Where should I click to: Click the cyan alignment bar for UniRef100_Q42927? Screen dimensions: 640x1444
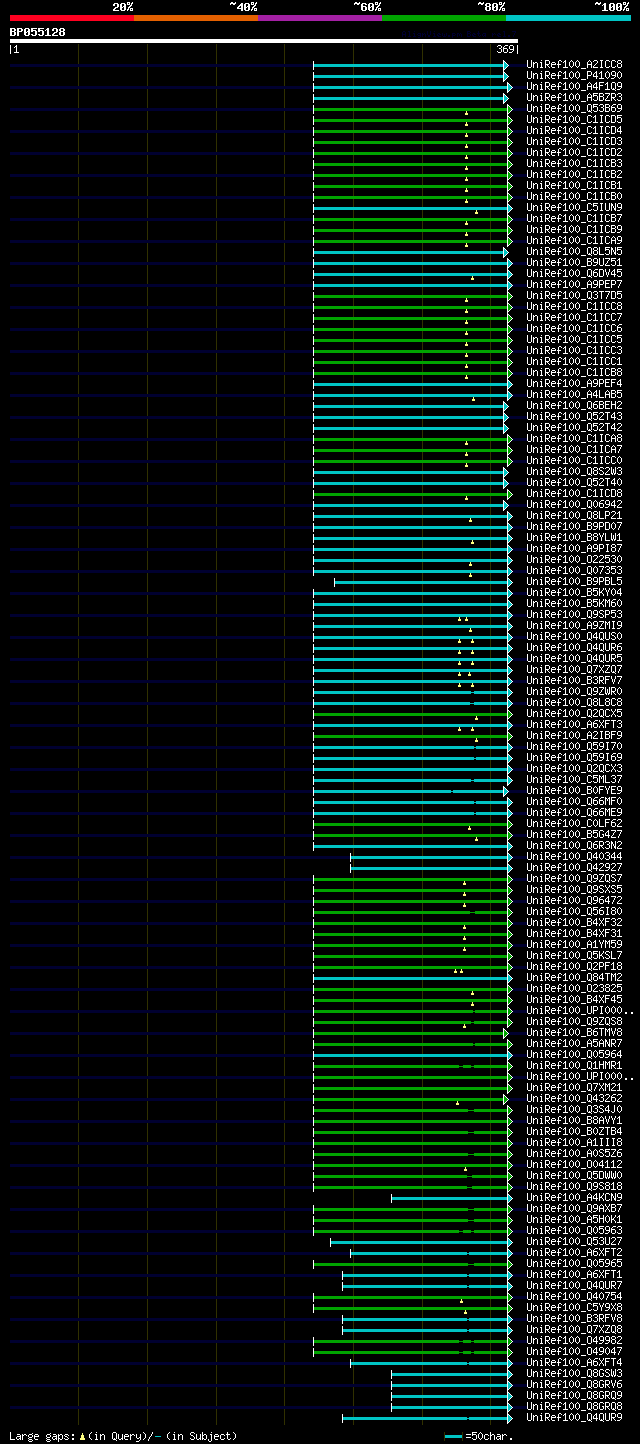click(430, 868)
